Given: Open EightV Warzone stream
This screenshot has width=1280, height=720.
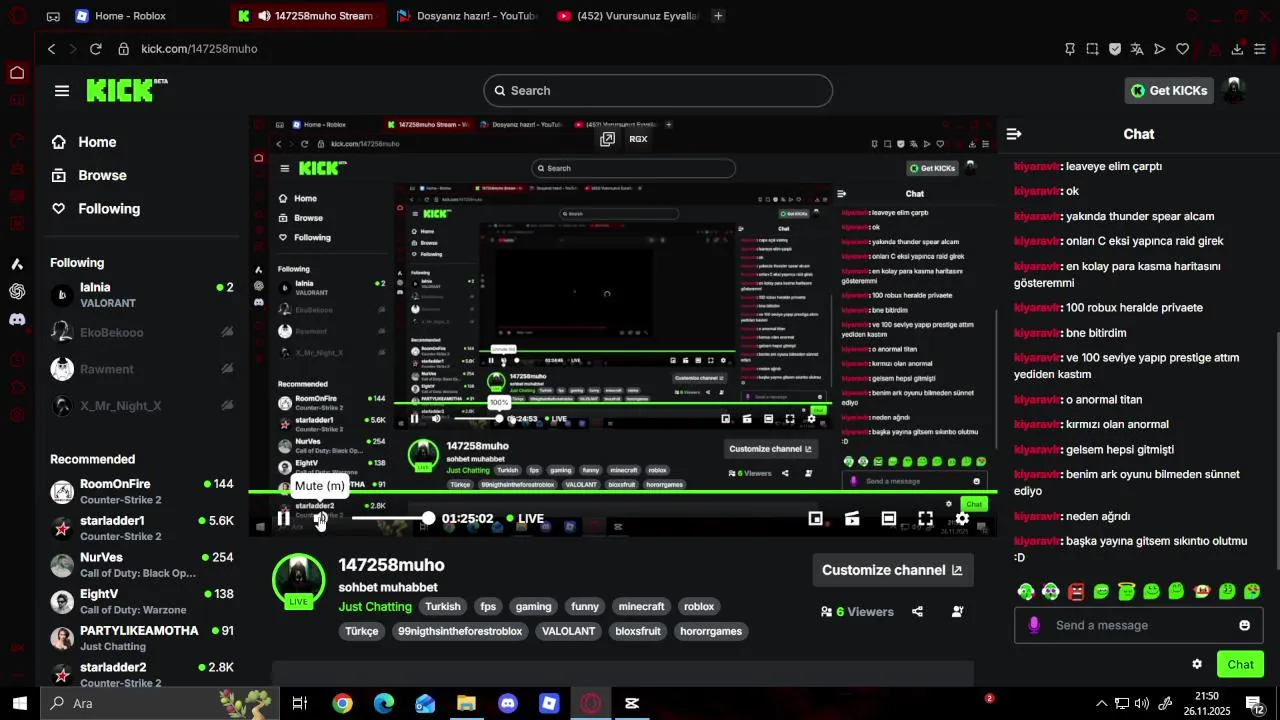Looking at the screenshot, I should point(141,601).
